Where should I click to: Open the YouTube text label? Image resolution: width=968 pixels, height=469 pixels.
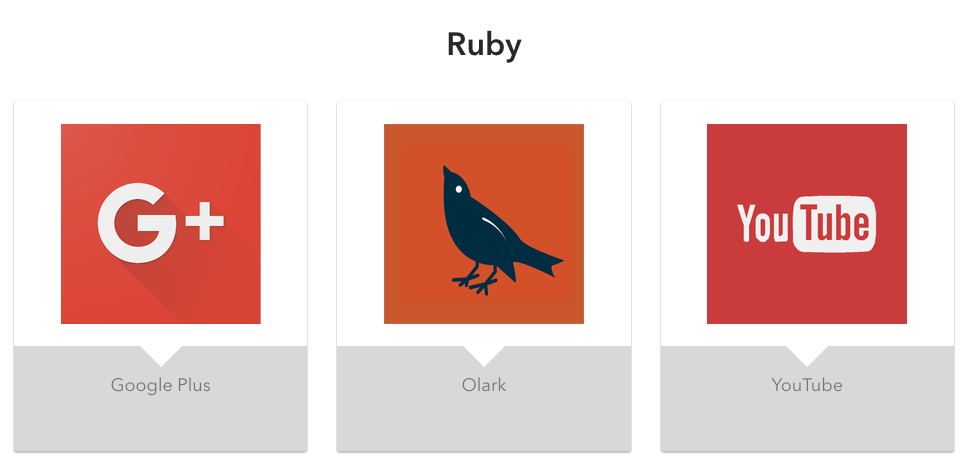807,385
